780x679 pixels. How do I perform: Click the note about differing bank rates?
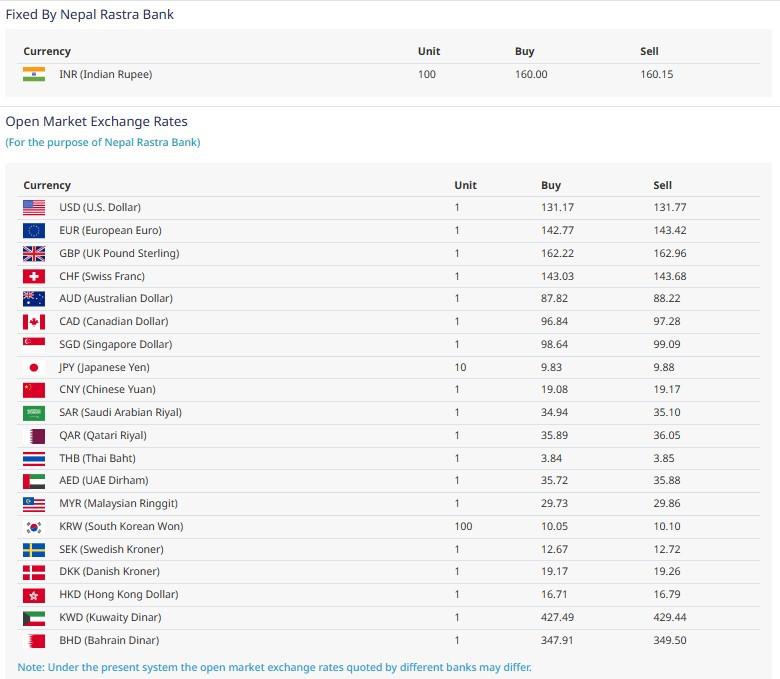coord(275,667)
